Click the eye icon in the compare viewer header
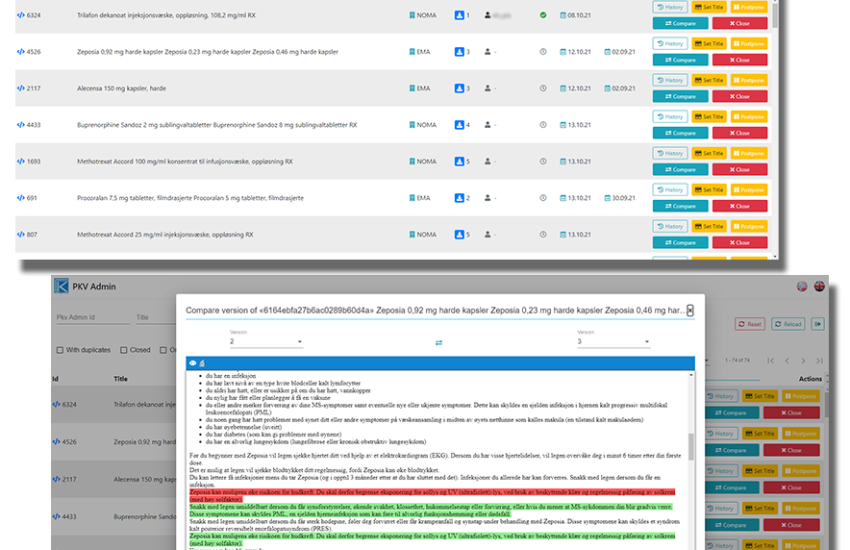This screenshot has height=550, width=850. coord(191,362)
